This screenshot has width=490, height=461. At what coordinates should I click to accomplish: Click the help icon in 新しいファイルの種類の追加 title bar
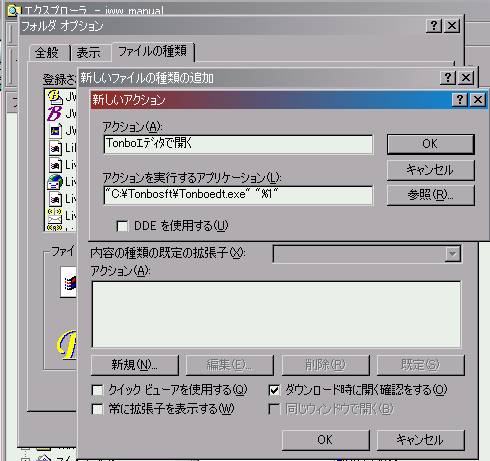tap(448, 78)
